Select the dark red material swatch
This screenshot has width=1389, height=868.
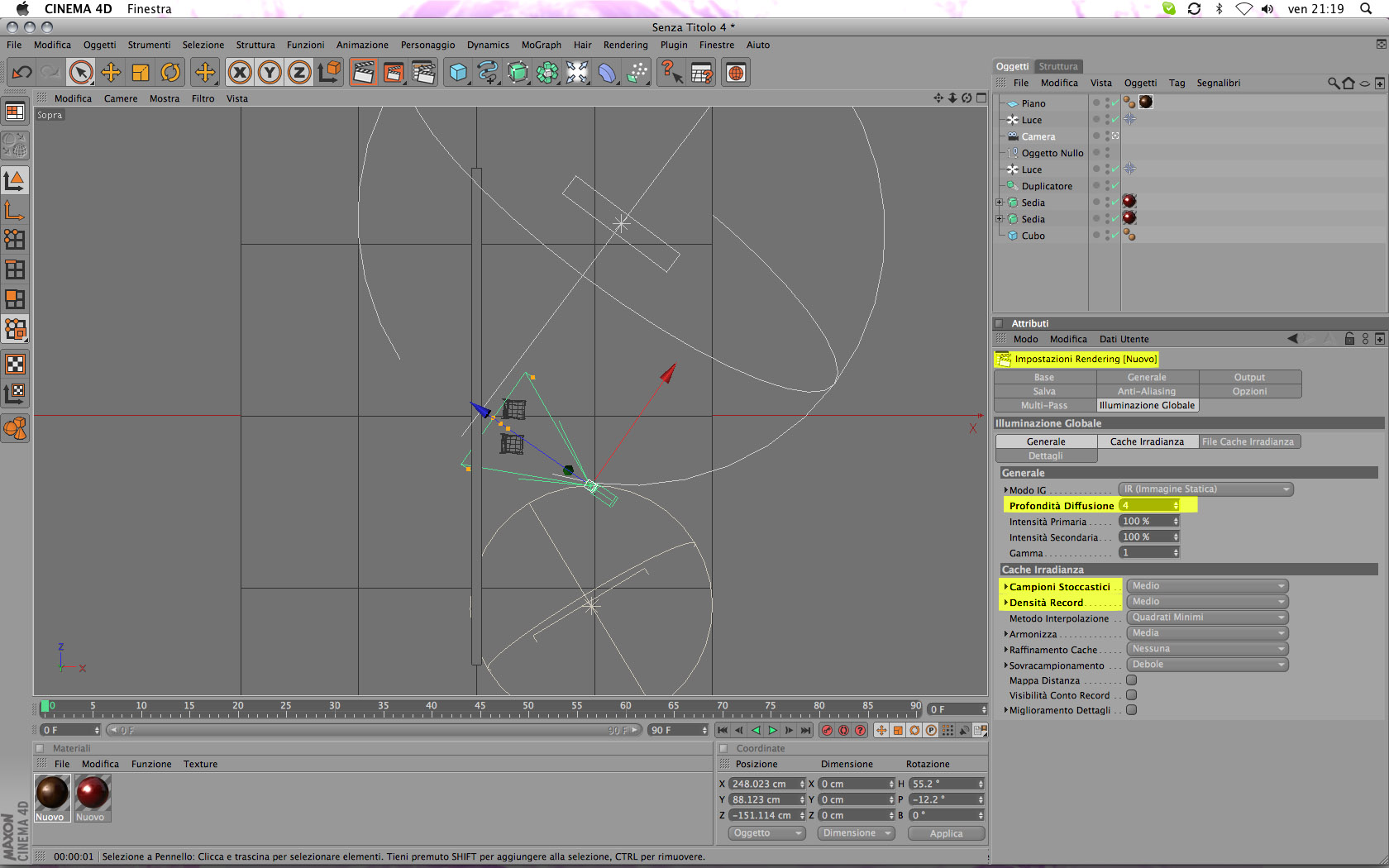pyautogui.click(x=92, y=794)
